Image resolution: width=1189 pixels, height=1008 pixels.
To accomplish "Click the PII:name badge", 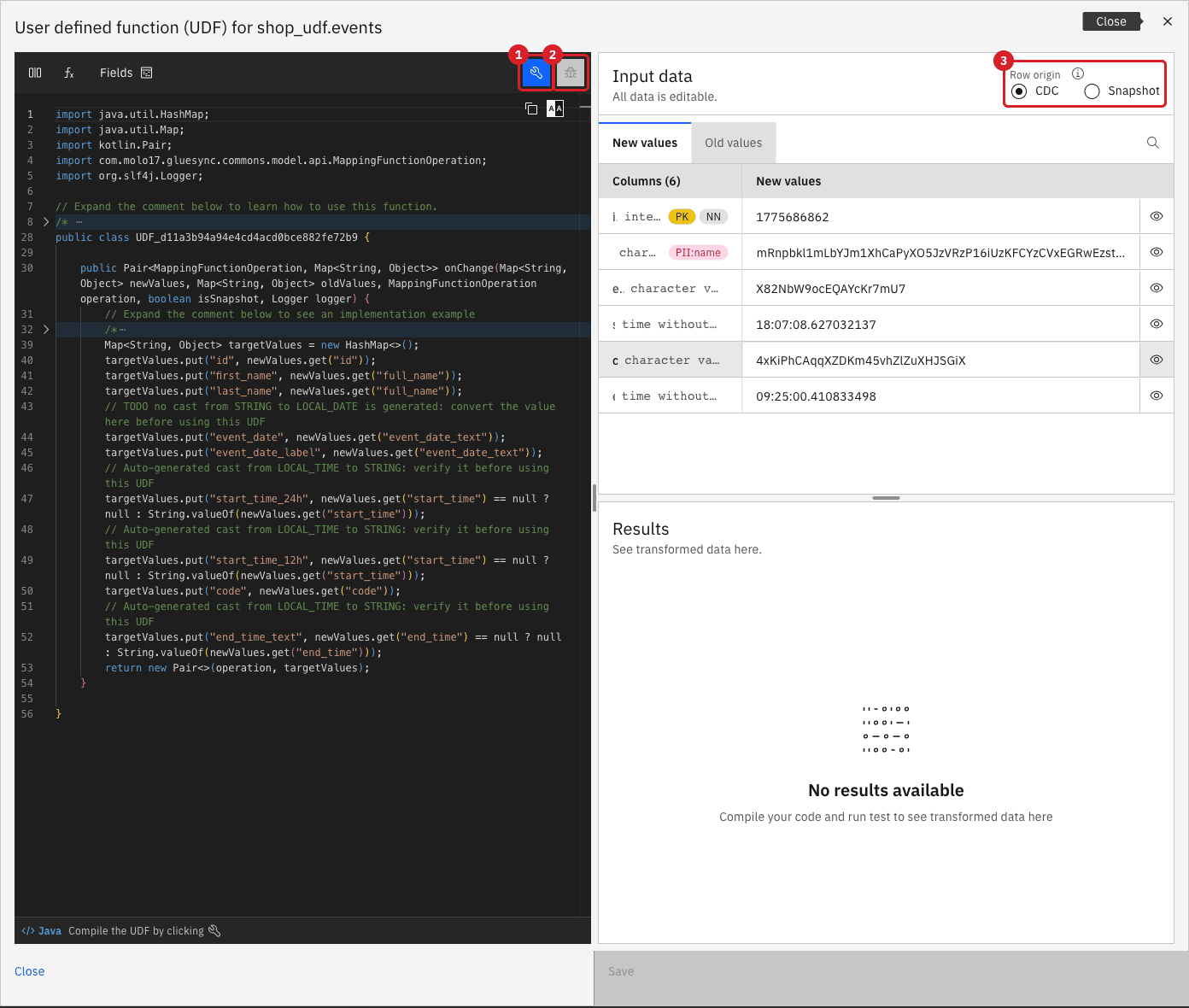I will click(x=698, y=253).
